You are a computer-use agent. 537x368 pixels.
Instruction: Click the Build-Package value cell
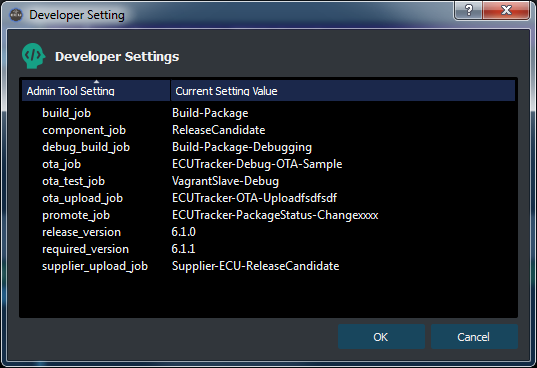click(x=210, y=113)
